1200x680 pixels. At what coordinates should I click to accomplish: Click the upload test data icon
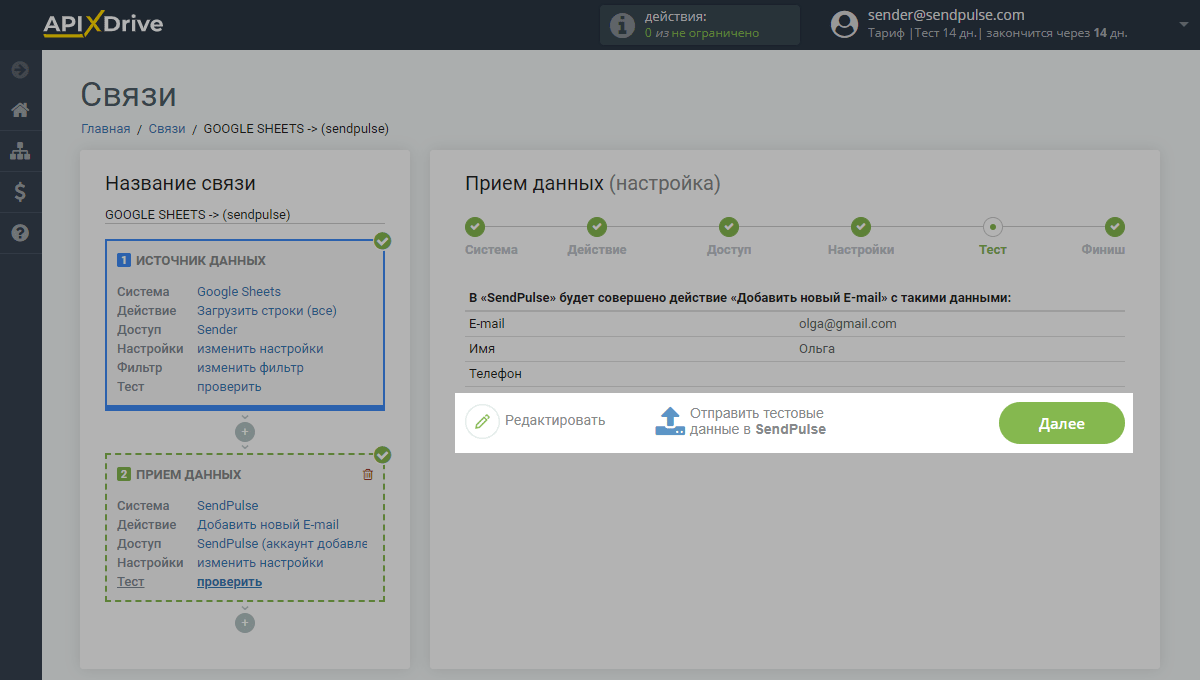pyautogui.click(x=670, y=421)
